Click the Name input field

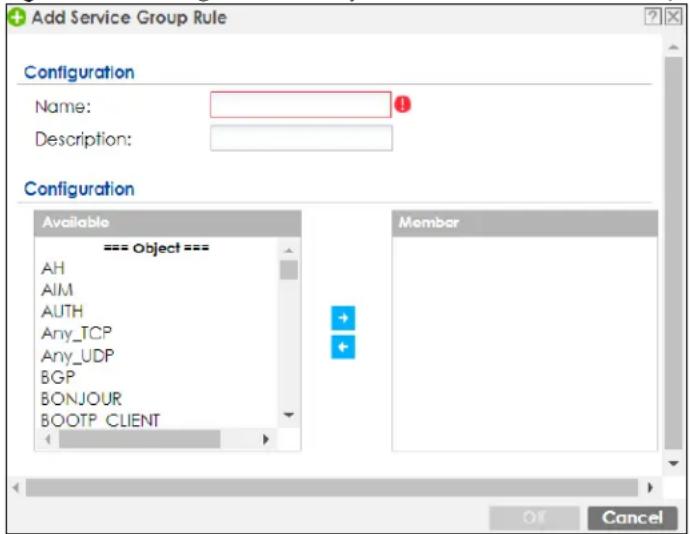301,105
